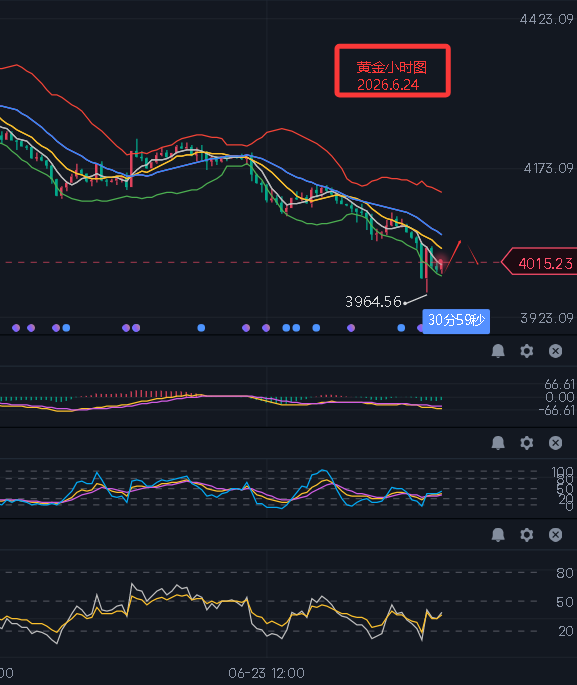
Task: Set alert bell on the KDJ panel
Action: click(498, 443)
